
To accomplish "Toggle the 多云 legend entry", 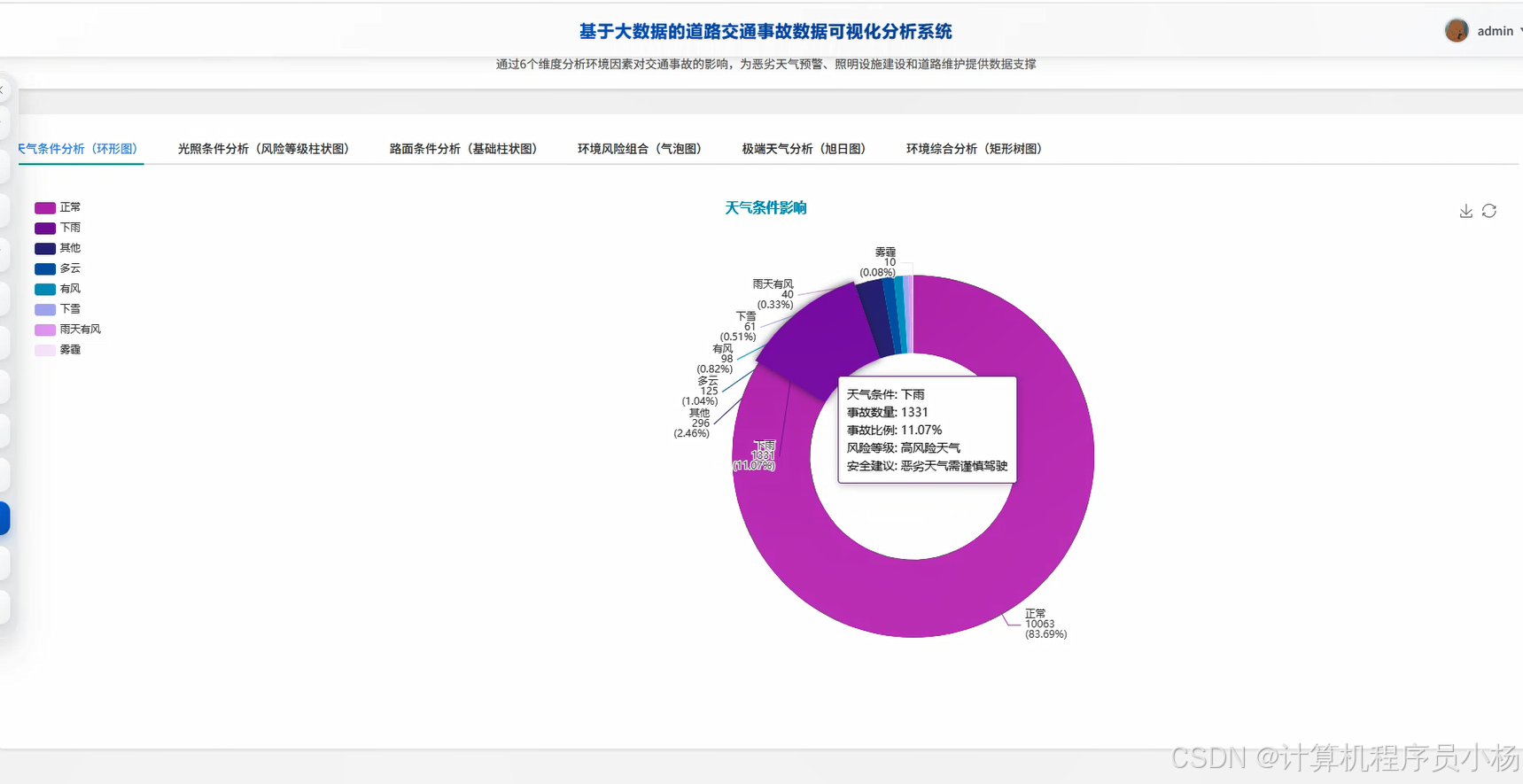I will click(x=58, y=268).
